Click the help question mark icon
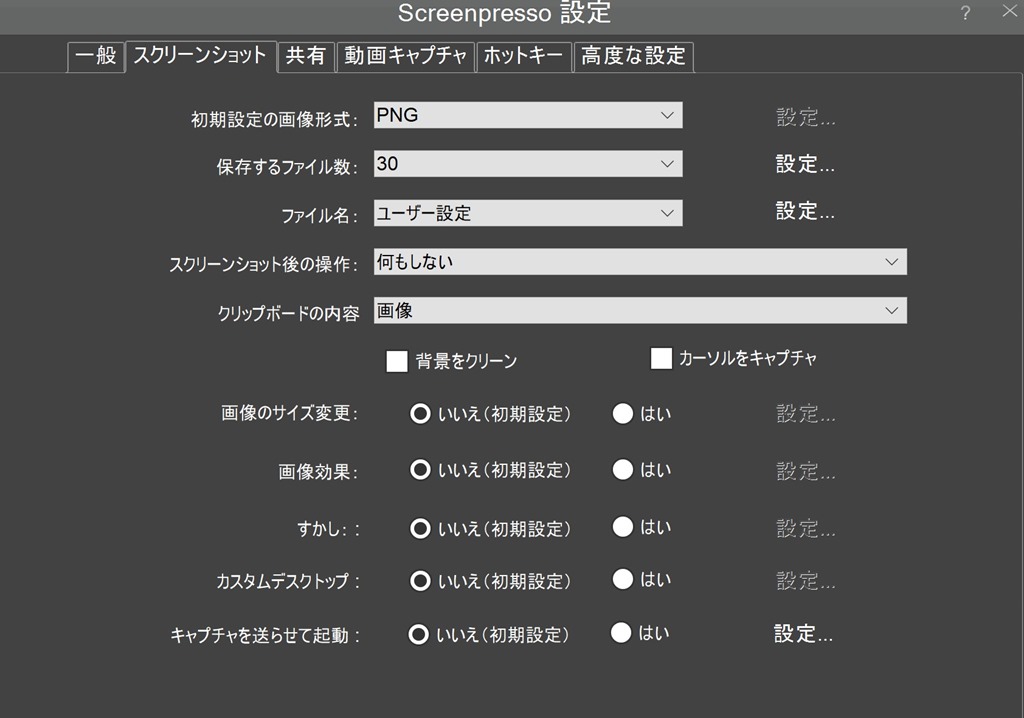1024x718 pixels. pyautogui.click(x=965, y=13)
